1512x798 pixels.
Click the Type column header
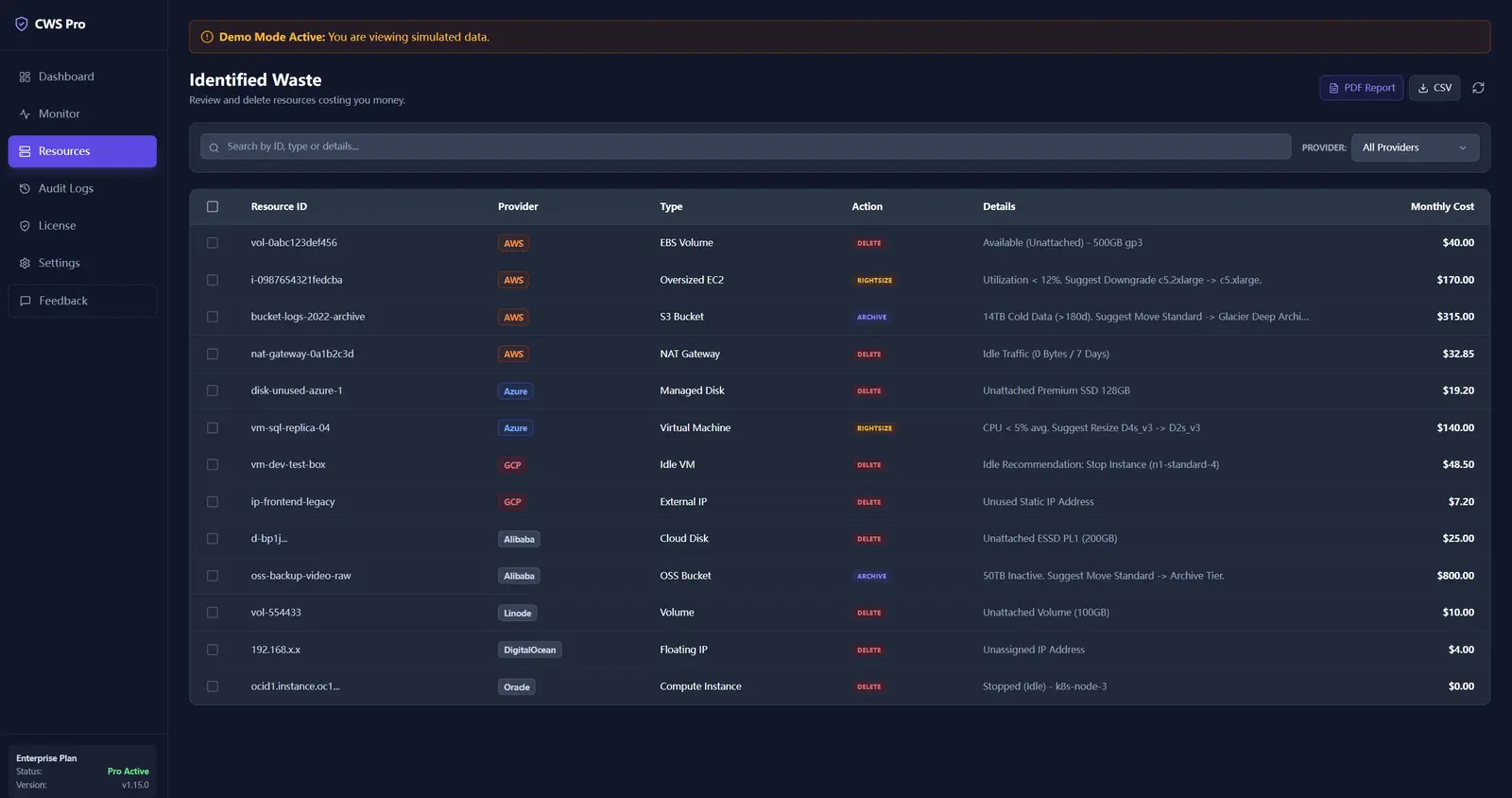pos(671,206)
